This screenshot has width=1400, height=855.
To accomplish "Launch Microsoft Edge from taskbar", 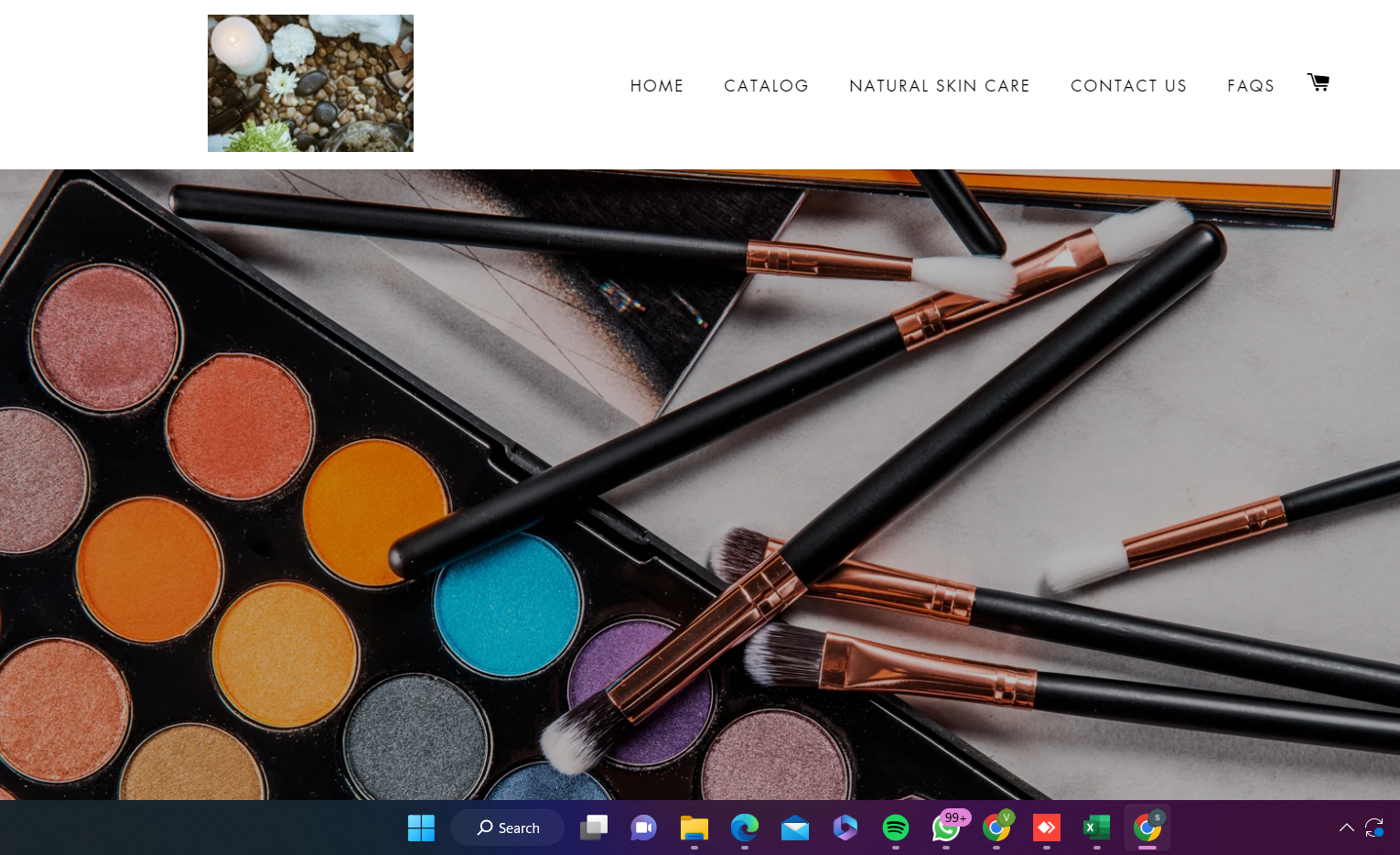I will tap(745, 828).
